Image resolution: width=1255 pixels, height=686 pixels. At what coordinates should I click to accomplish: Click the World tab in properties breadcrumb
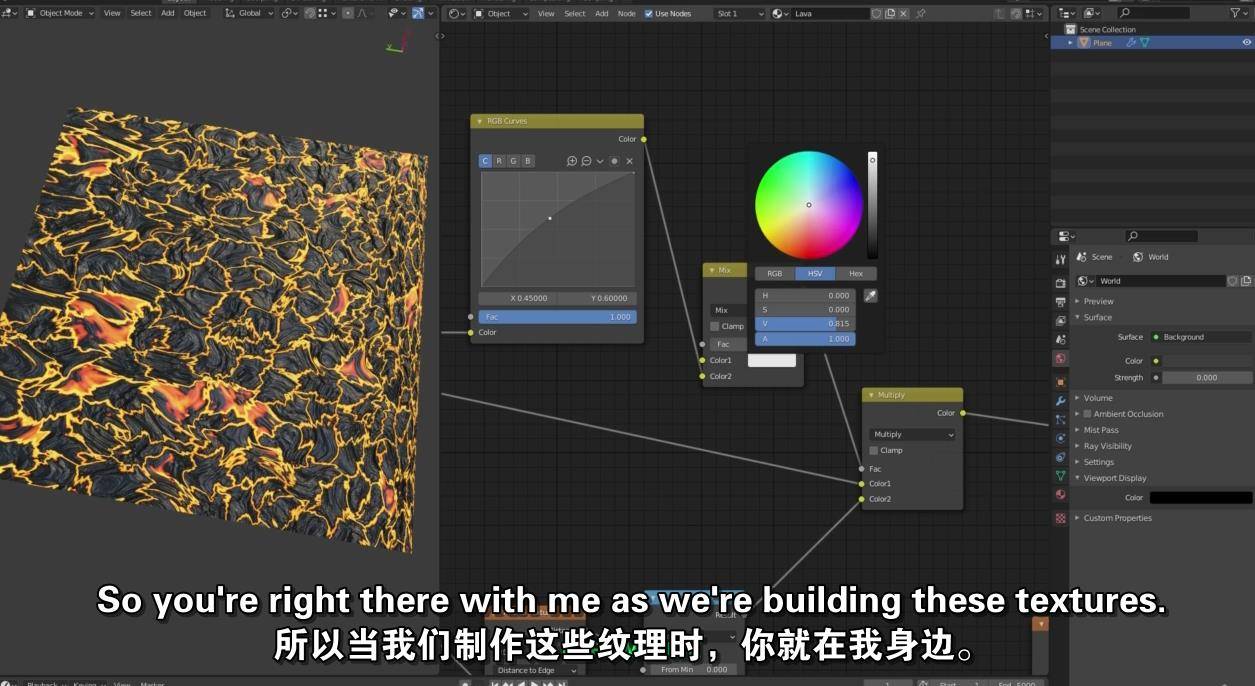[1150, 257]
